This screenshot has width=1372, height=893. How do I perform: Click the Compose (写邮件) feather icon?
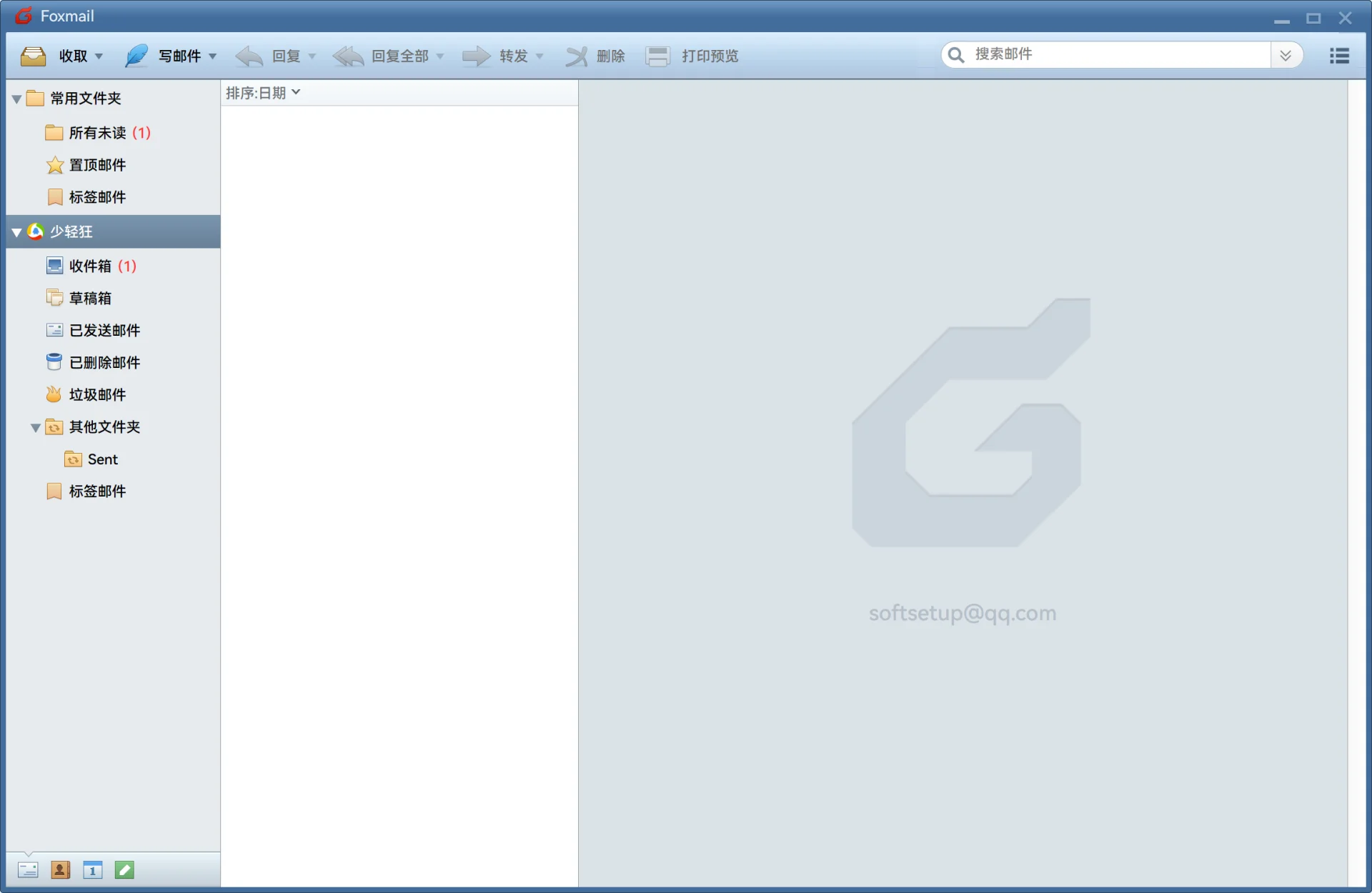coord(136,56)
